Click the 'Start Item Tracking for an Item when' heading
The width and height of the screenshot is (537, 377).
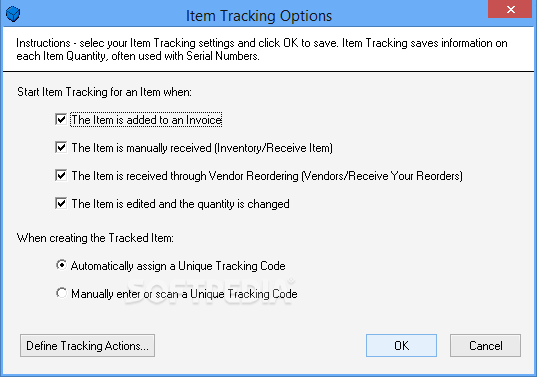[104, 92]
